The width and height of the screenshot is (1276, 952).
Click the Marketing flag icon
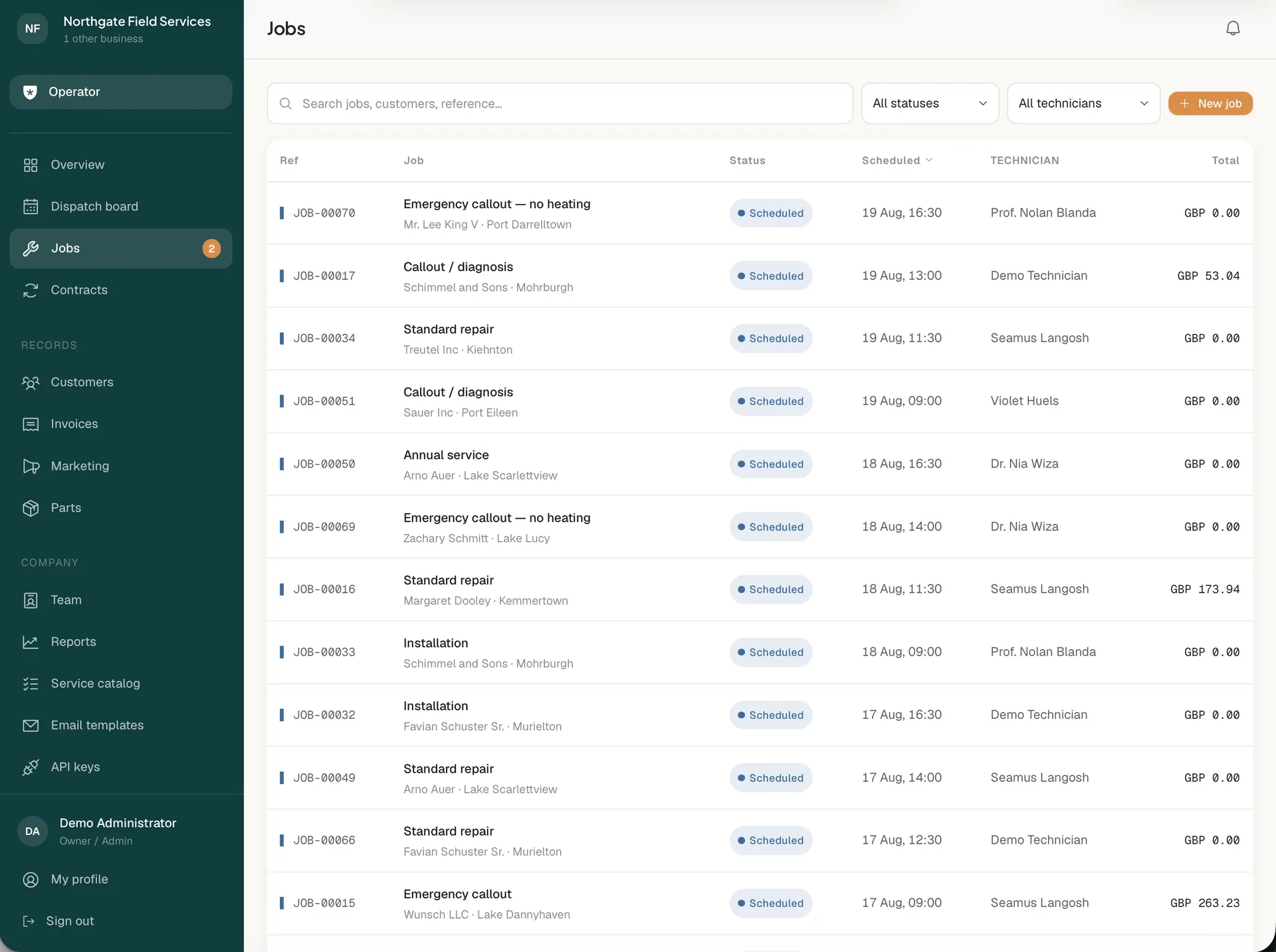click(31, 466)
